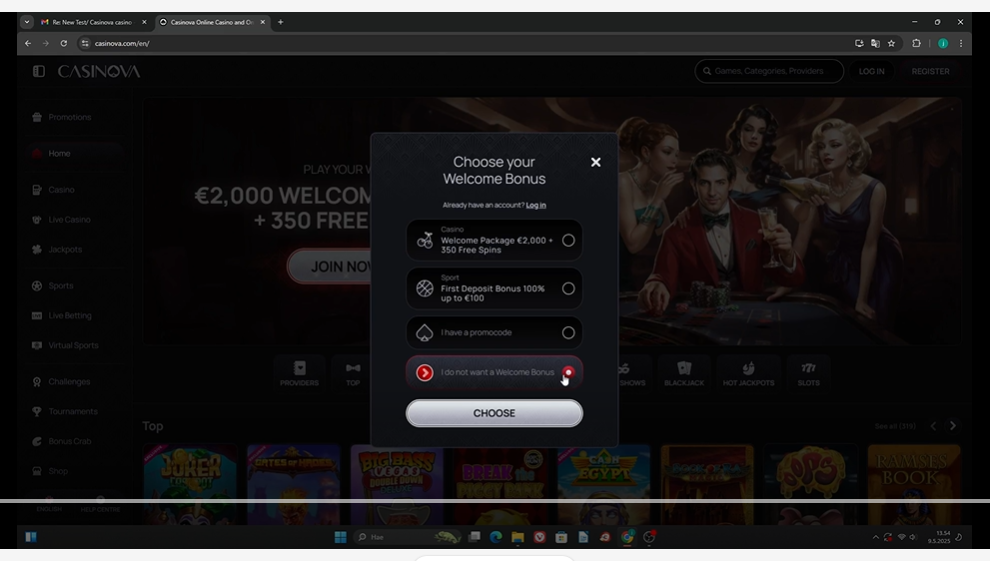Open the Windows Start button
The width and height of the screenshot is (990, 561).
click(340, 537)
